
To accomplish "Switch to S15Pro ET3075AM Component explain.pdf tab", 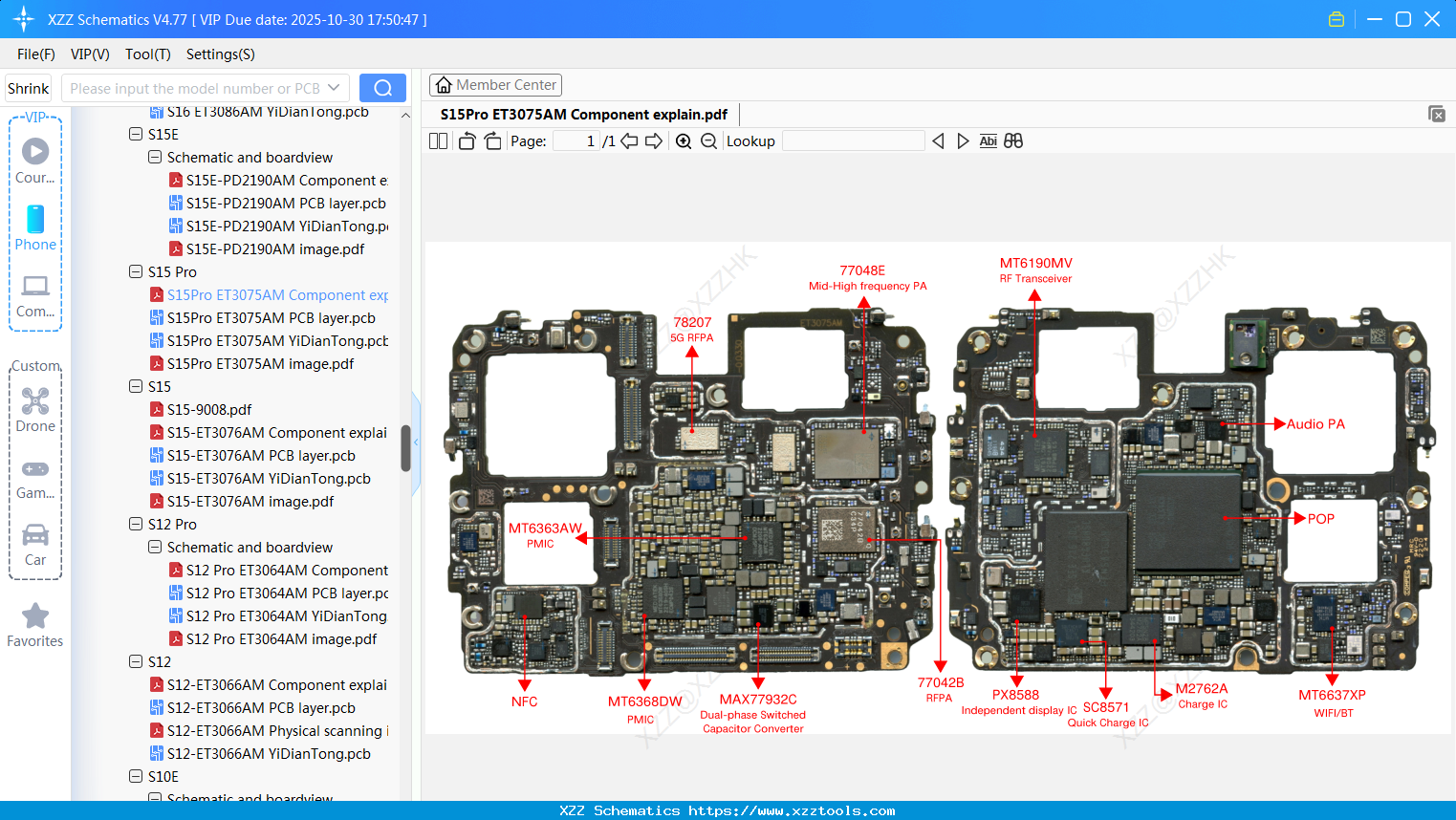I will 581,114.
